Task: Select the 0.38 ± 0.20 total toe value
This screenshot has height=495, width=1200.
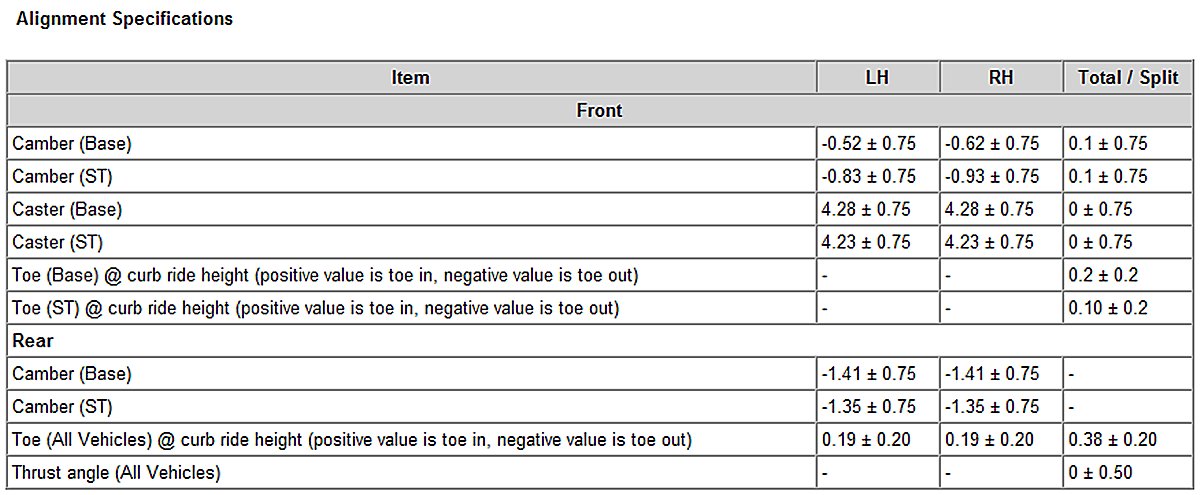Action: pos(1113,440)
